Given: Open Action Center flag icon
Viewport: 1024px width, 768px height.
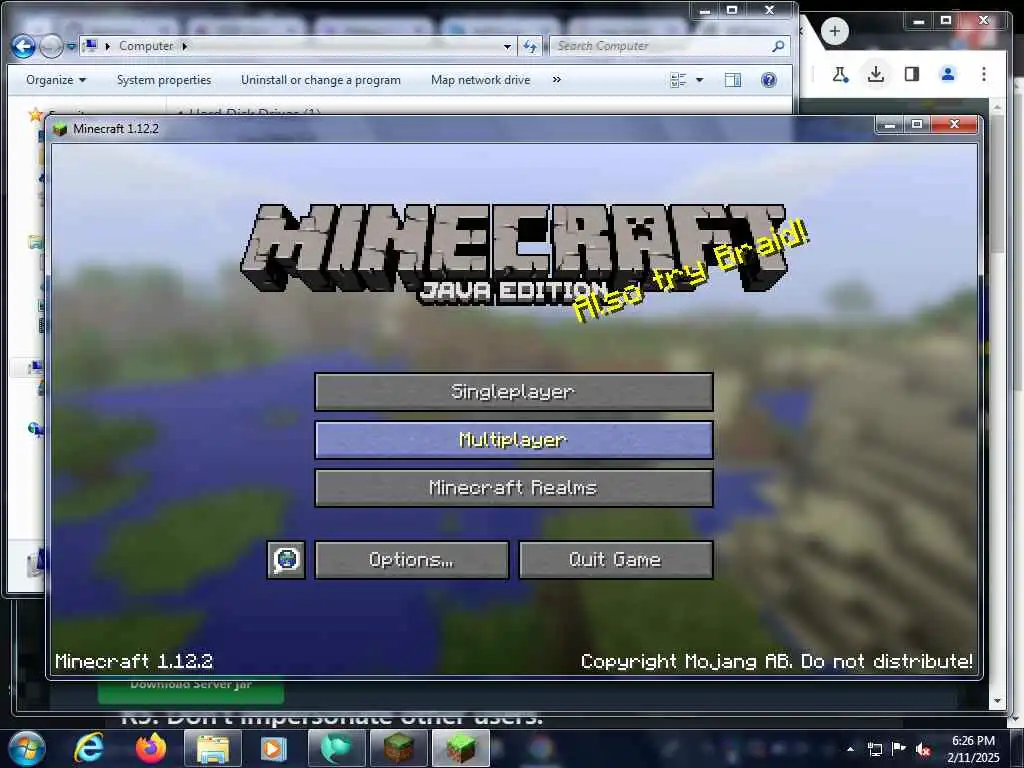Looking at the screenshot, I should tap(899, 749).
